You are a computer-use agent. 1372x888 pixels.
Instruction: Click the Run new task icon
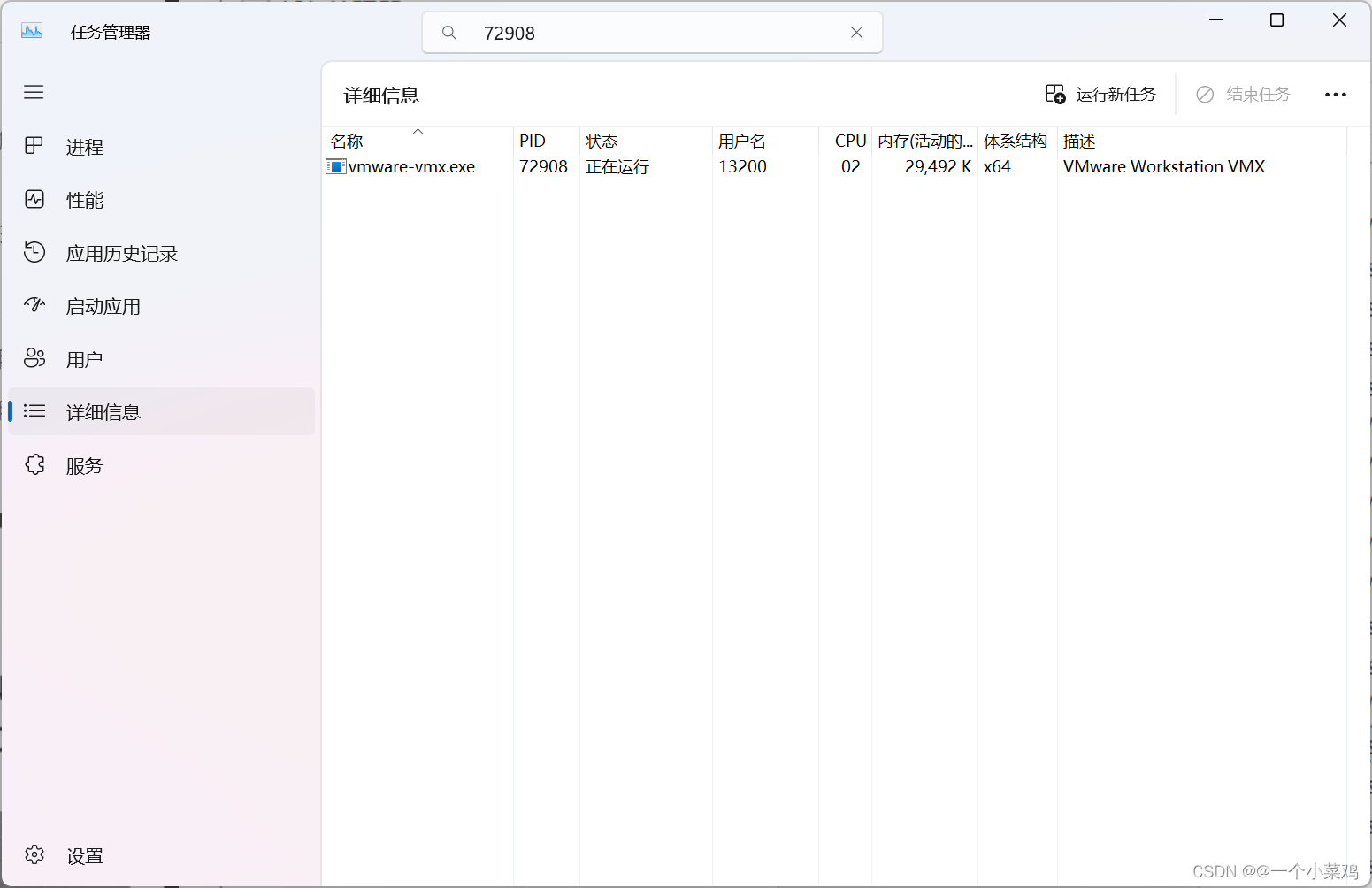click(x=1055, y=94)
